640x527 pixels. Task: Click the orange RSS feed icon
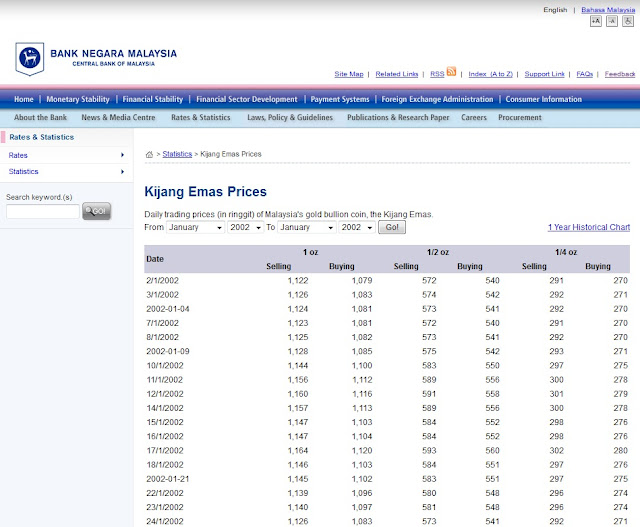pyautogui.click(x=451, y=71)
